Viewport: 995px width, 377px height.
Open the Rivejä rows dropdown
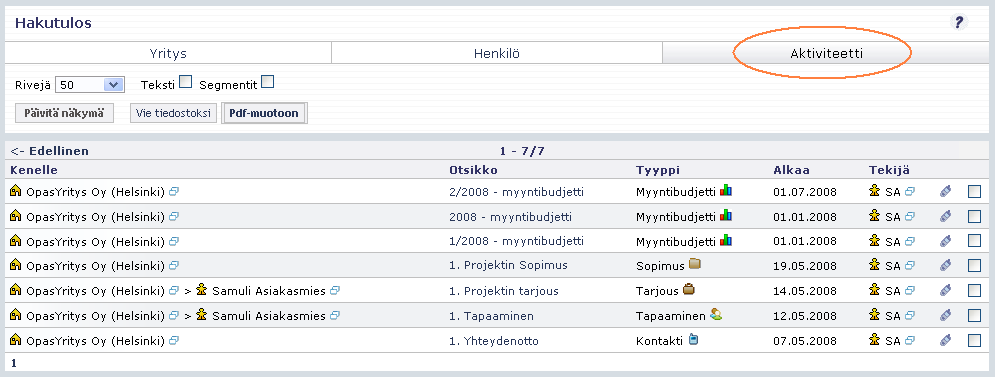[89, 84]
